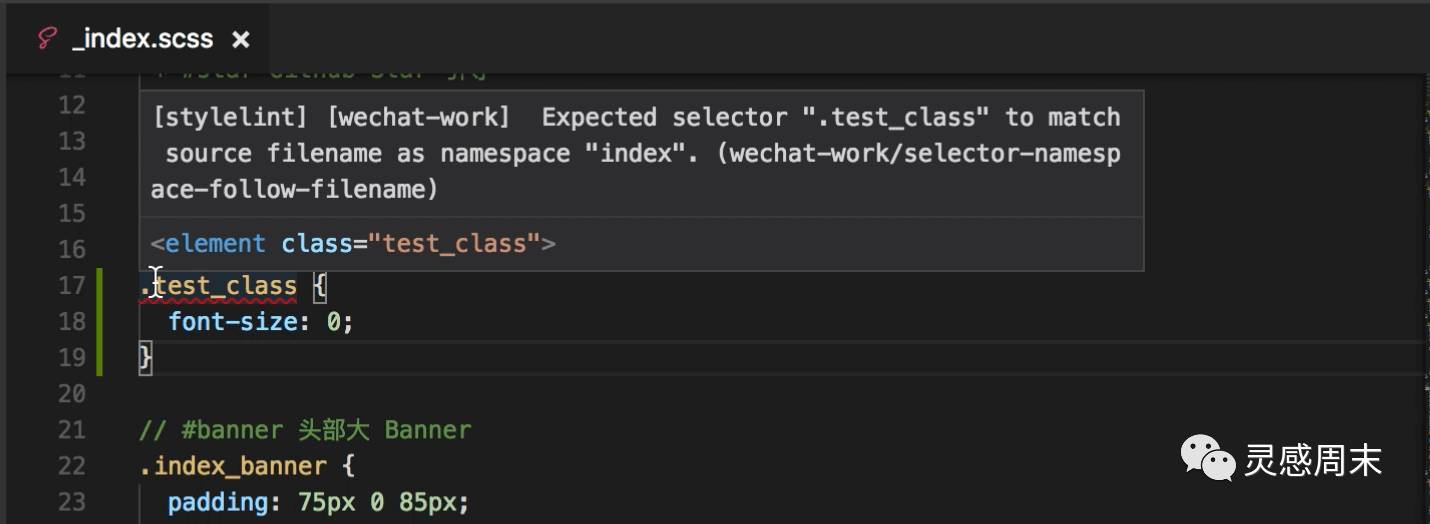Close the _index.scss tab

tap(240, 39)
